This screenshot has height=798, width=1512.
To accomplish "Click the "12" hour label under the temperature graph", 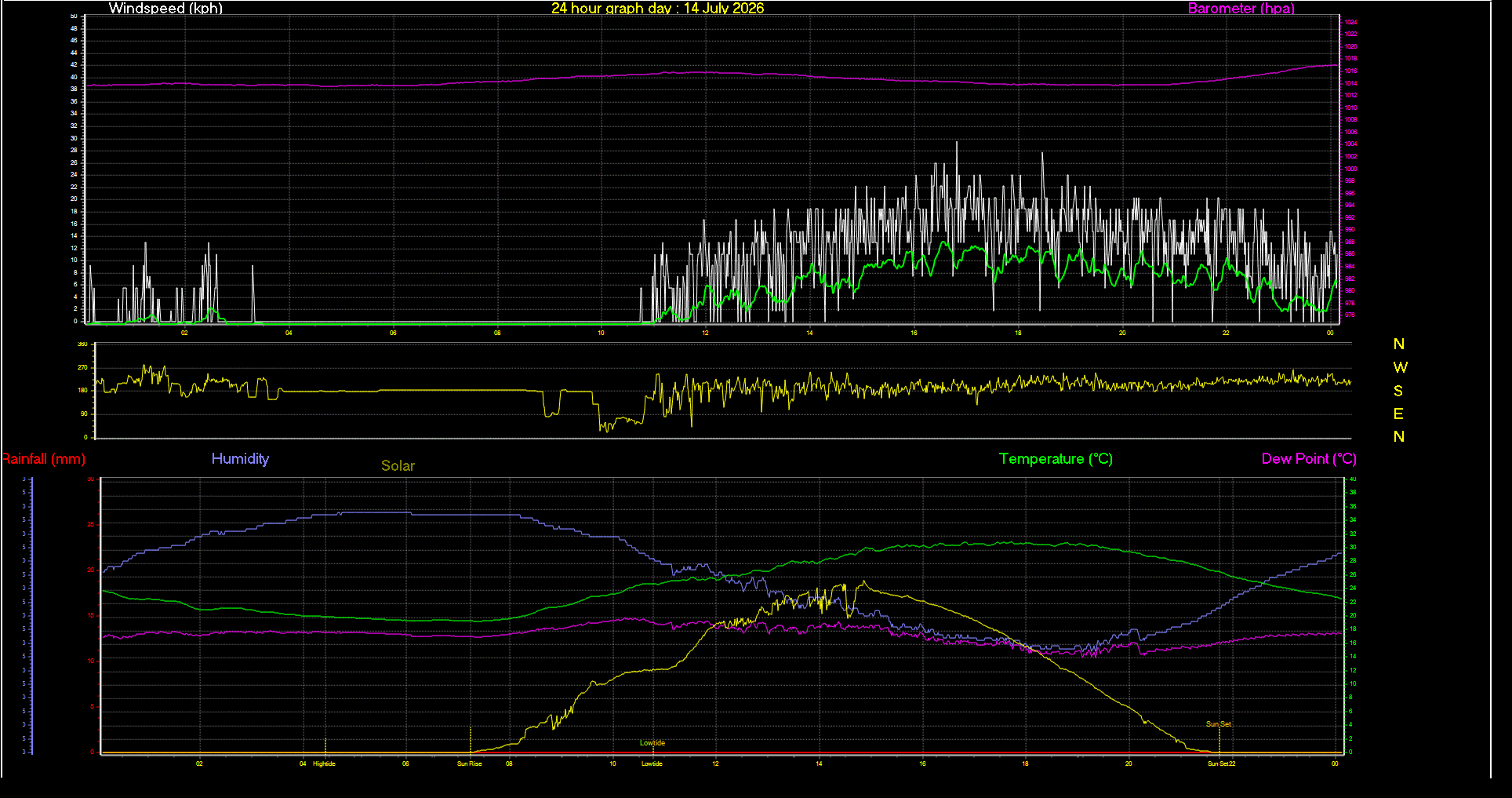I will 715,763.
